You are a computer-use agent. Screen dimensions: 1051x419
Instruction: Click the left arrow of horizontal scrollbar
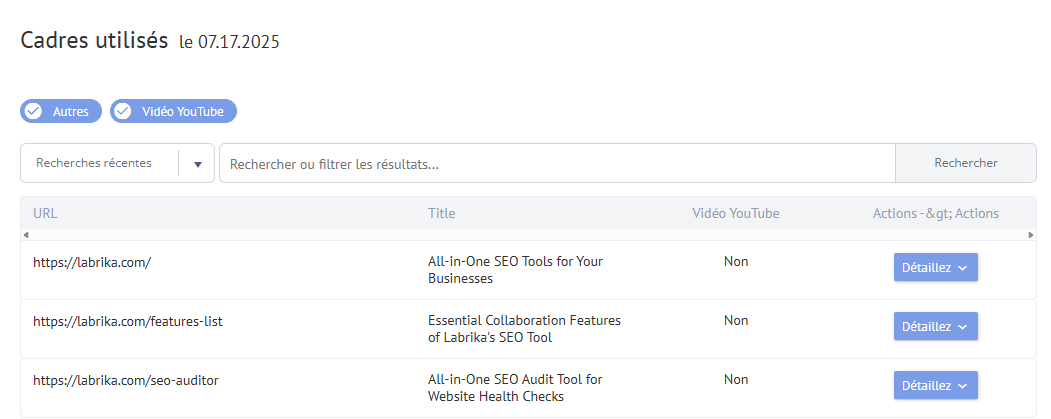click(x=25, y=235)
